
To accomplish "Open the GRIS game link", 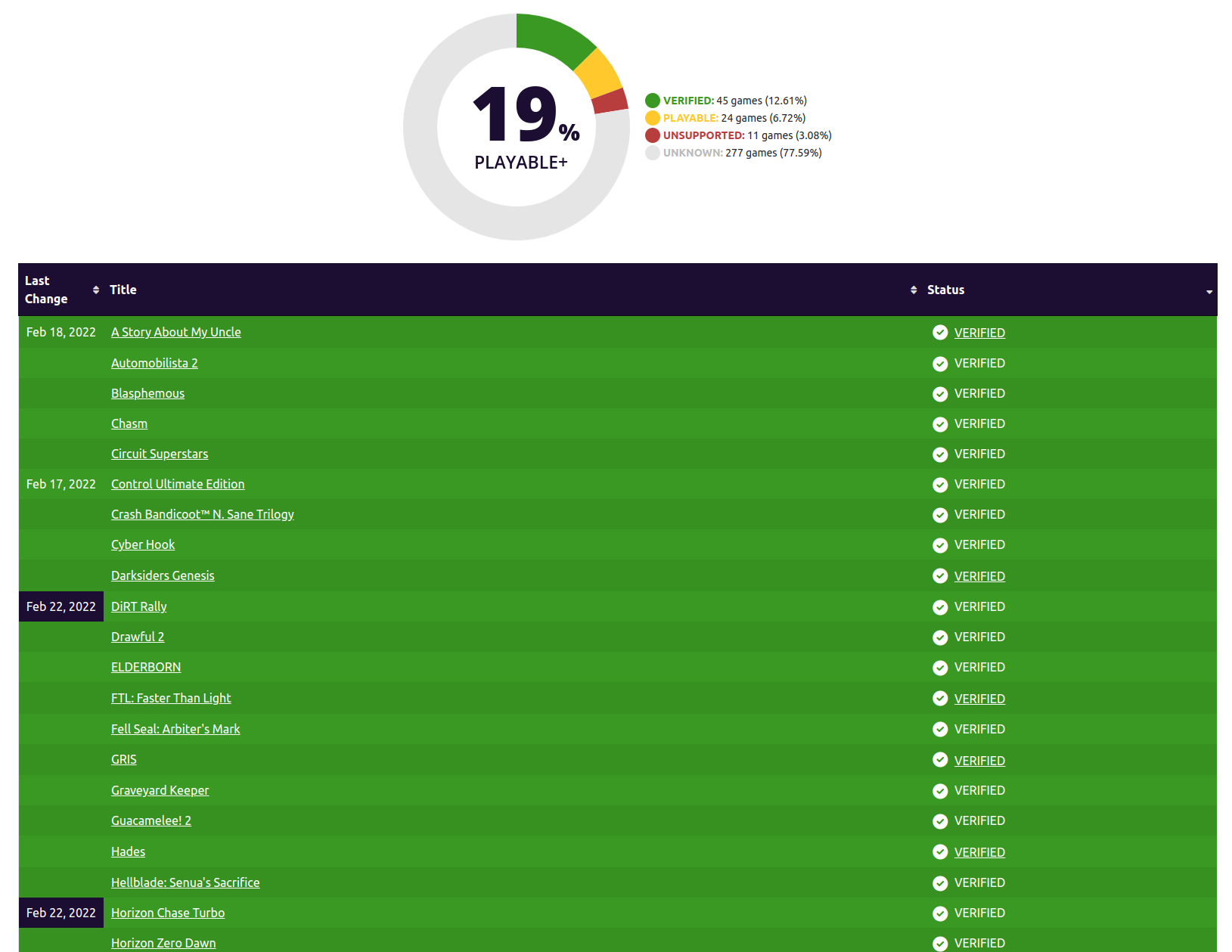I will point(124,759).
